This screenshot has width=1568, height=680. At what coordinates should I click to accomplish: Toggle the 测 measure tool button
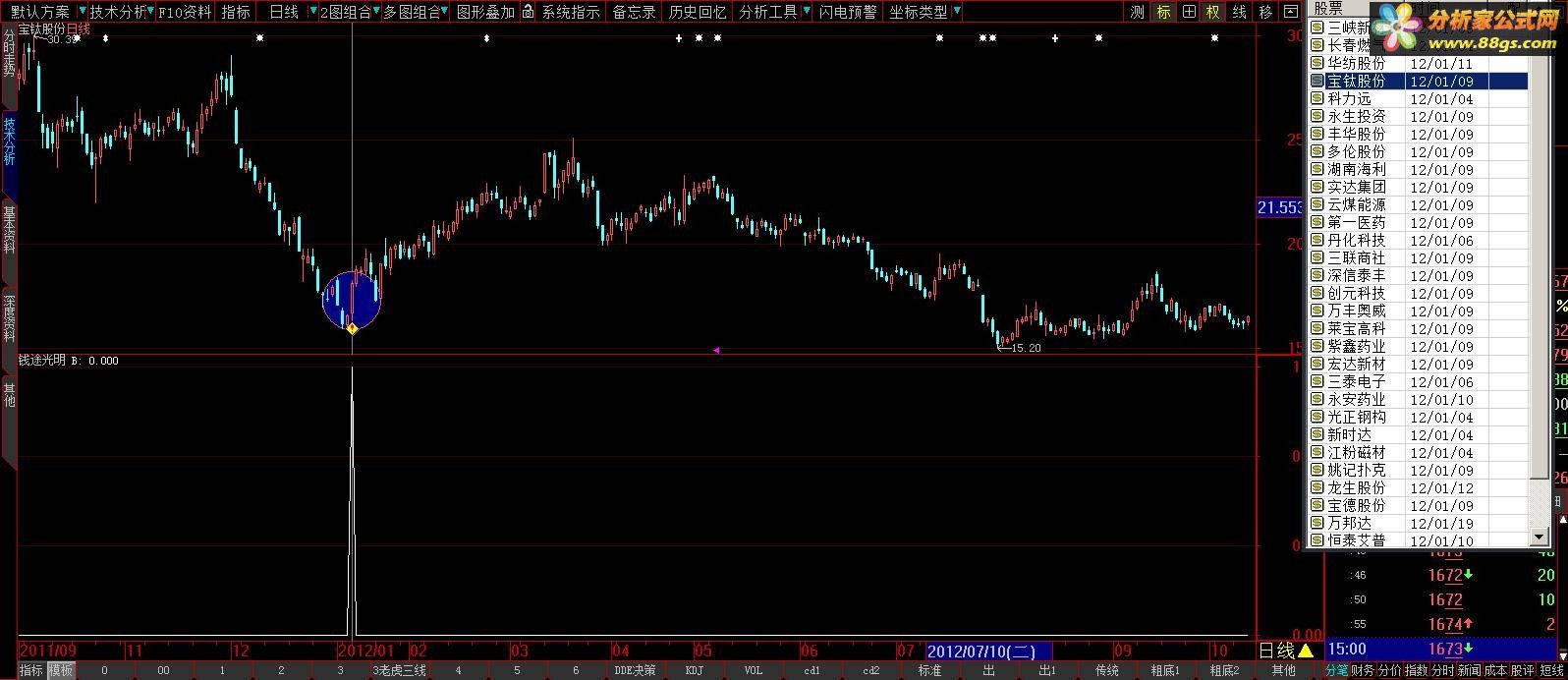point(1138,12)
